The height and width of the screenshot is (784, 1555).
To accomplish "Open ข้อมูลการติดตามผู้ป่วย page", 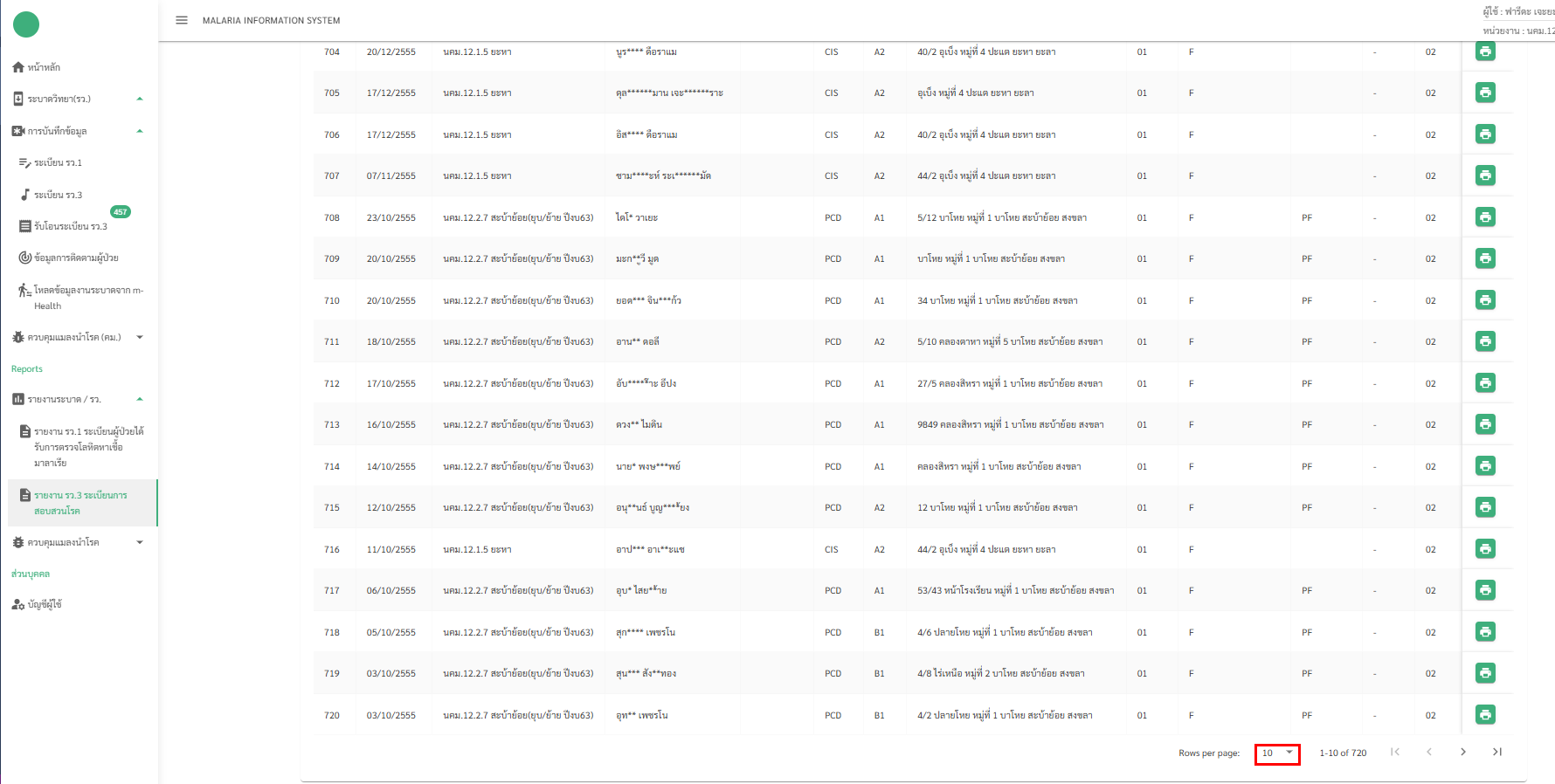I will pos(76,258).
